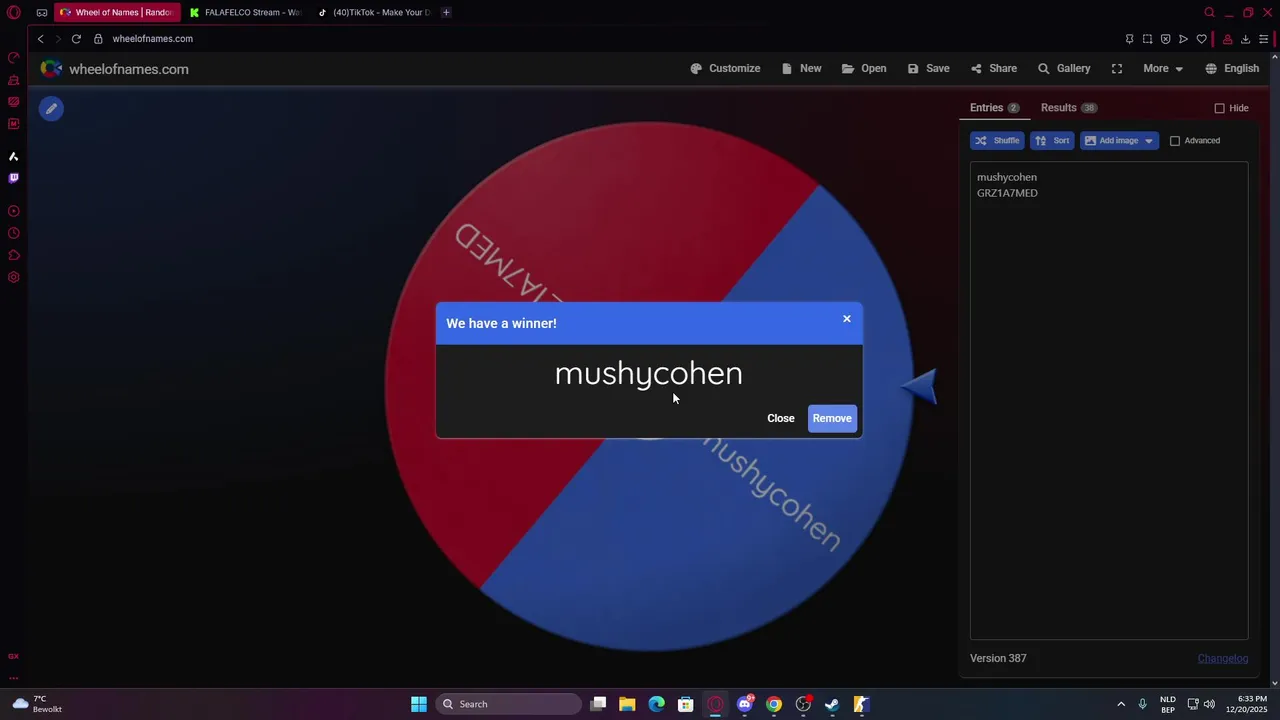Image resolution: width=1280 pixels, height=720 pixels.
Task: Open the Opera workspaces icon
Action: (42, 13)
